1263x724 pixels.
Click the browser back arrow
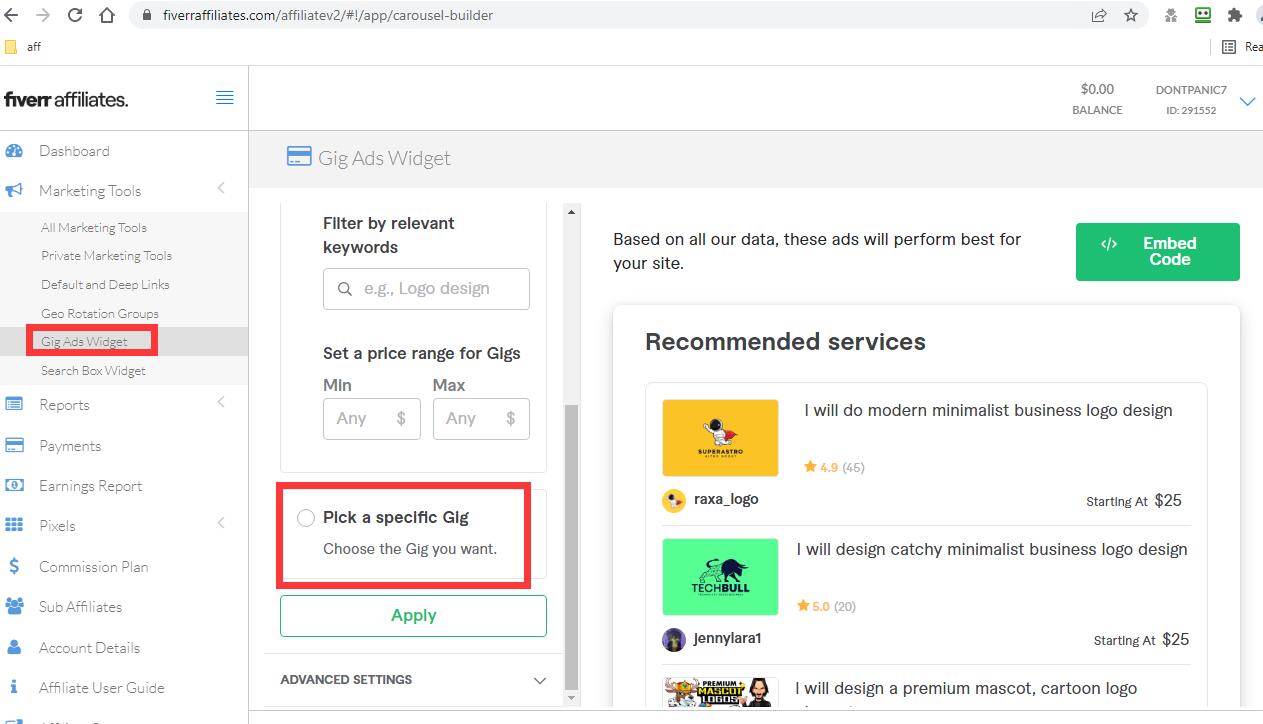tap(12, 15)
